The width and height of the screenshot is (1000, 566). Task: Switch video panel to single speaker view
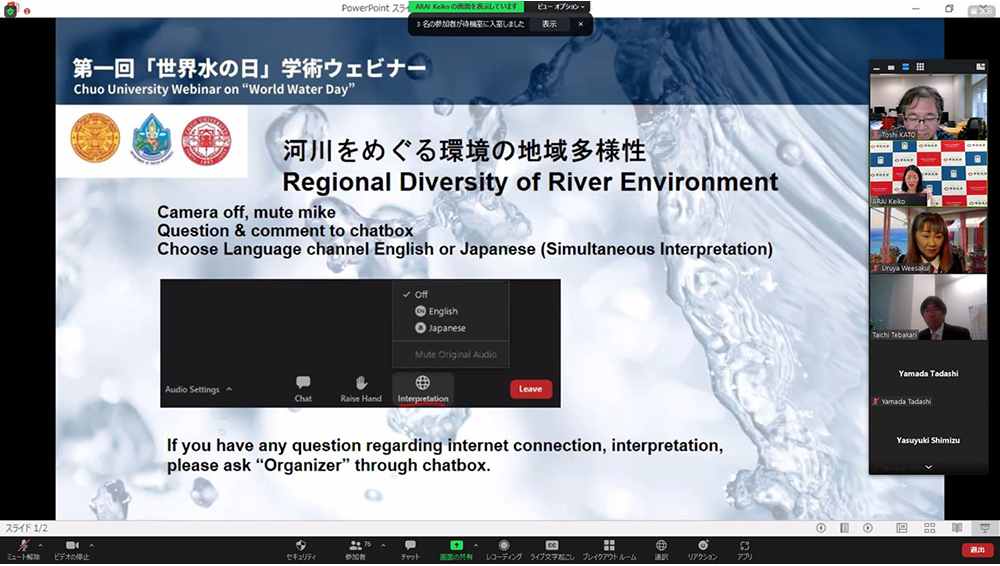(x=891, y=67)
